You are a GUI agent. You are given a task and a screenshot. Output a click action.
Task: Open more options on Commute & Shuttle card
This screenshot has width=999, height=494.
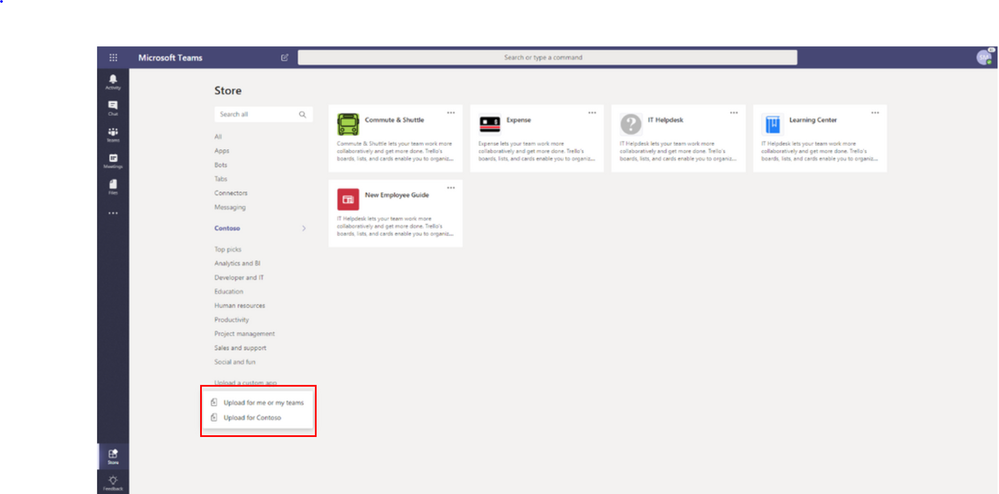click(451, 113)
